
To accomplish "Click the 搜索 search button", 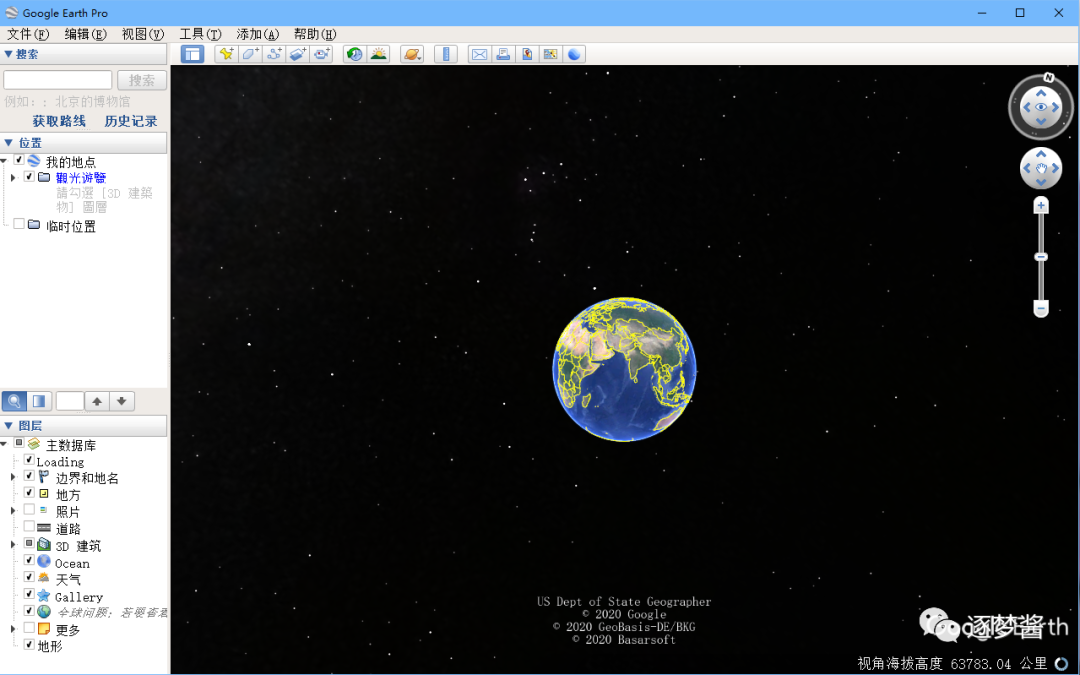I will pyautogui.click(x=142, y=80).
